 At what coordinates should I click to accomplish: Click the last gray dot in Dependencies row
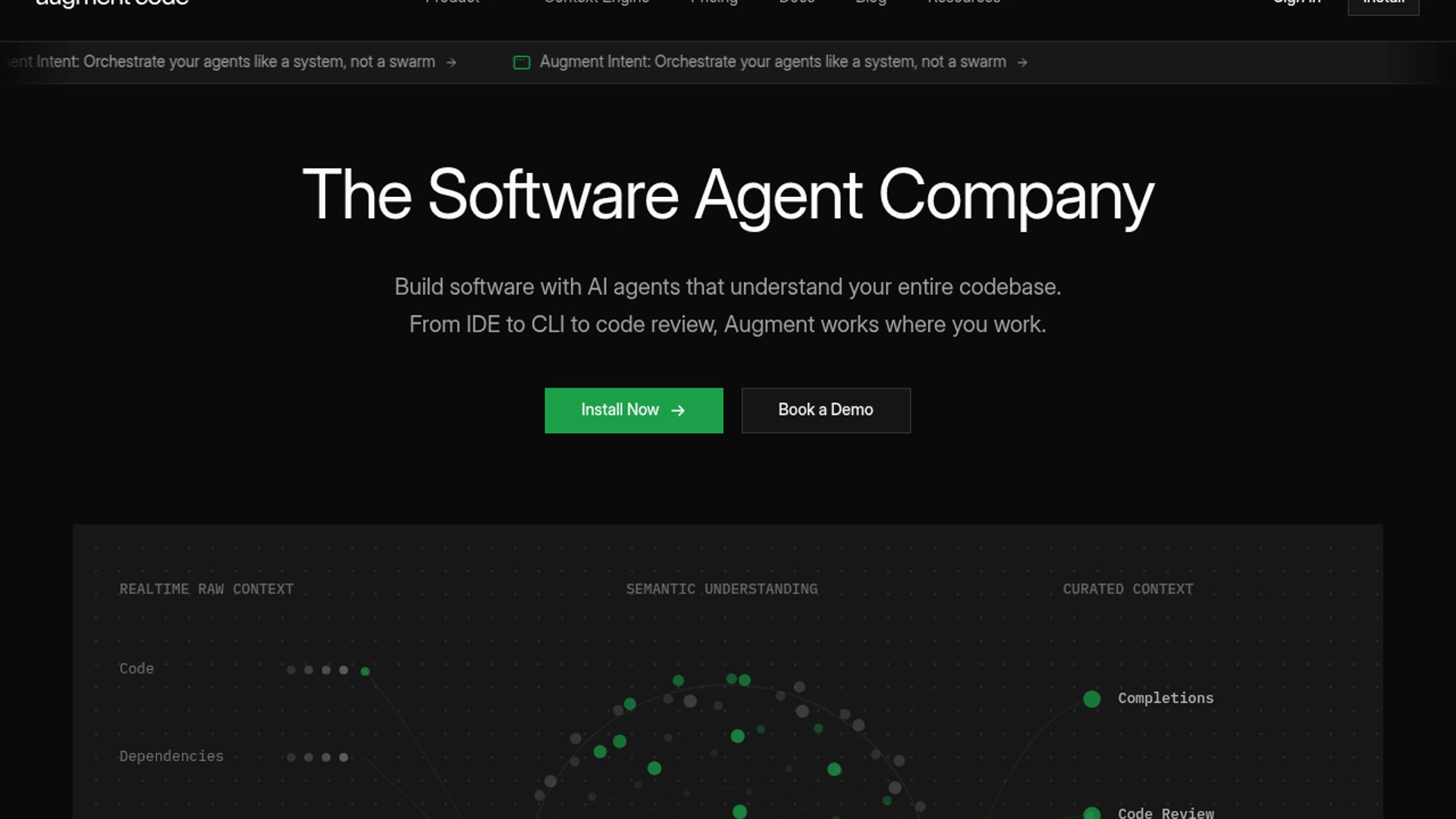(x=344, y=757)
